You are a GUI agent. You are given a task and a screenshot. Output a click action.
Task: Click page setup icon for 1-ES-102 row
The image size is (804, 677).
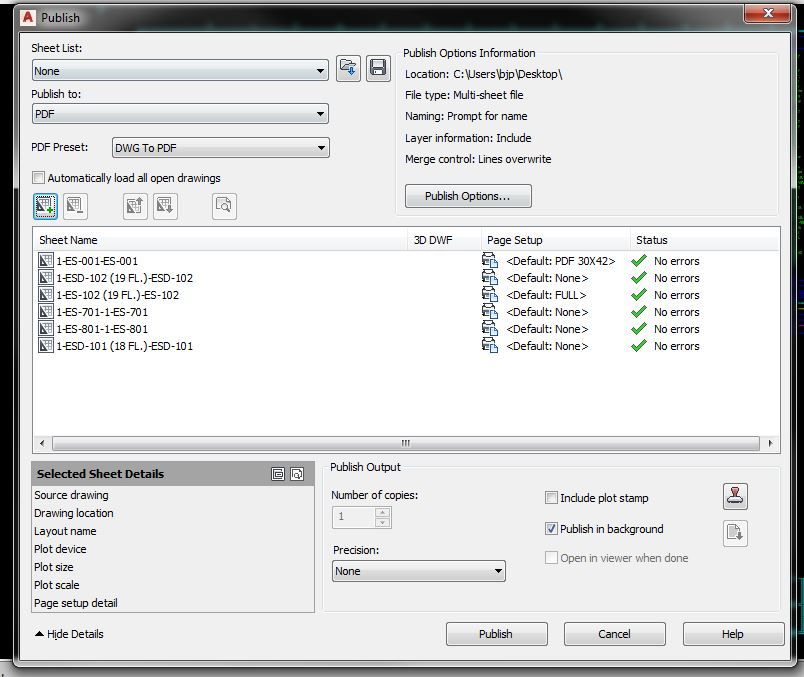[490, 294]
